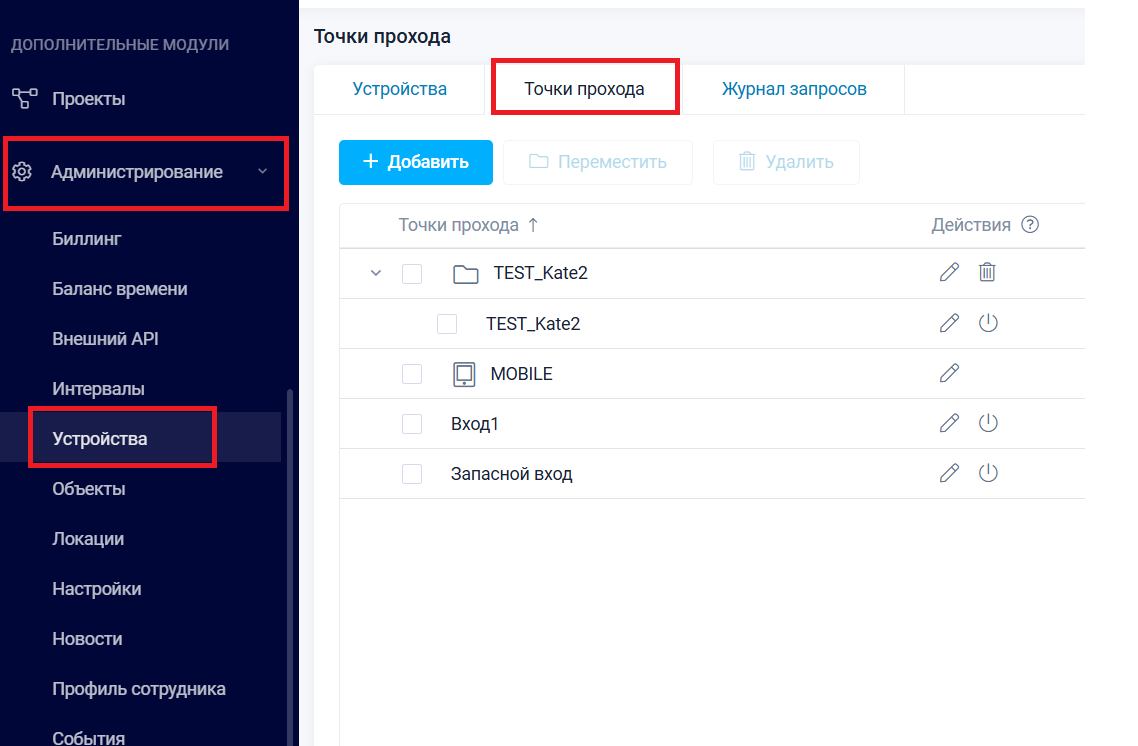Open the Проекты module in sidebar
Image resolution: width=1138 pixels, height=746 pixels.
(88, 99)
